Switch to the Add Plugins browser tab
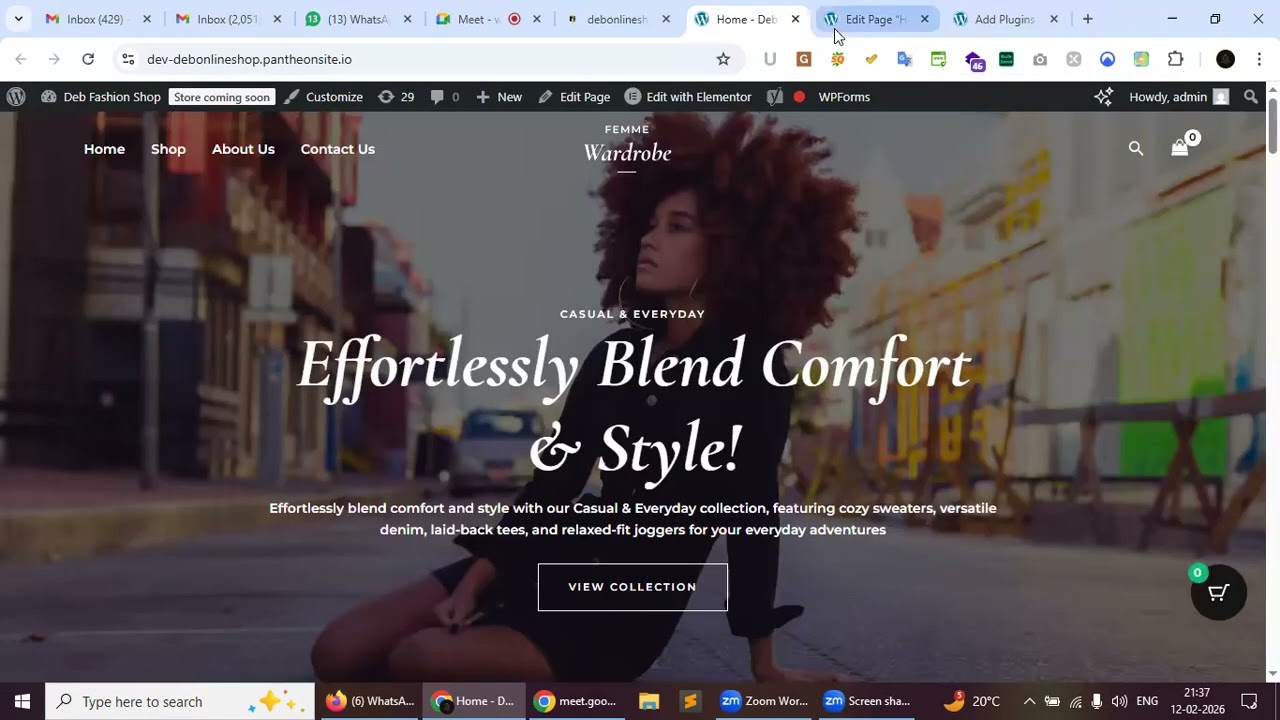 [1003, 19]
